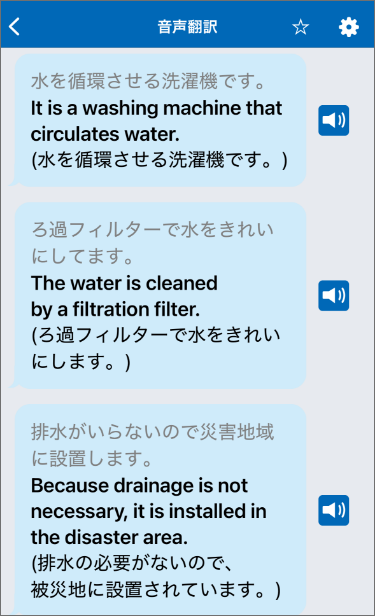
Task: Tap the gray source text 水を循環させる洗濯機です
Action: [x=149, y=81]
